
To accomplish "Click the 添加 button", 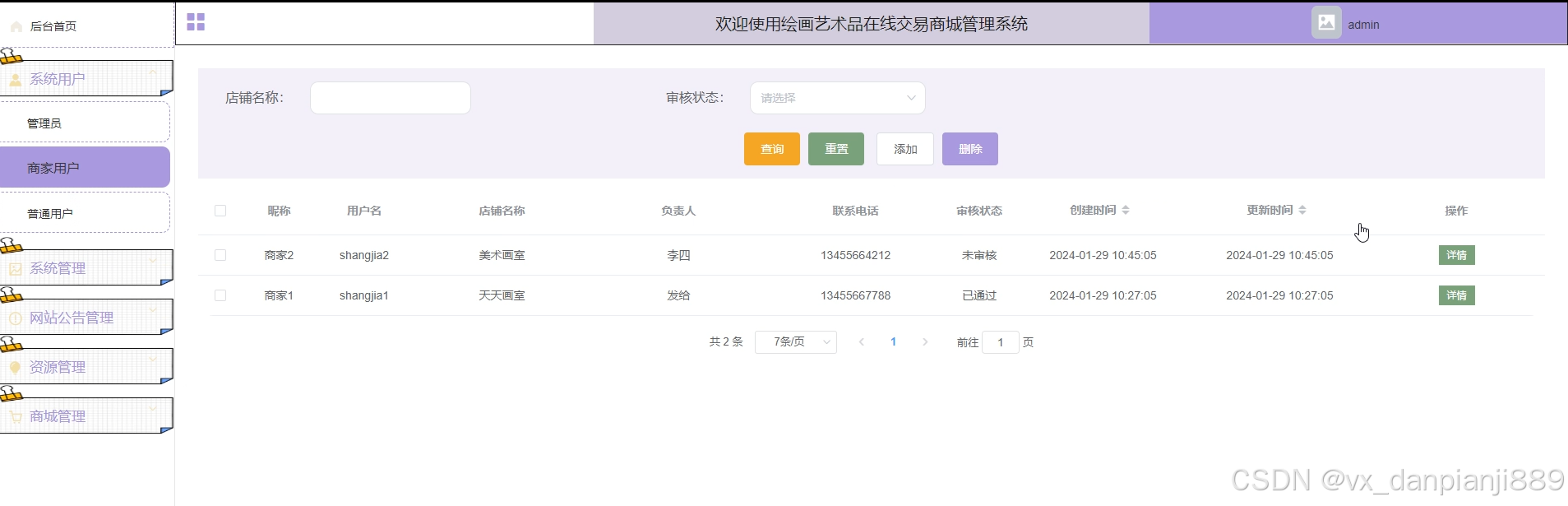I will (x=905, y=149).
